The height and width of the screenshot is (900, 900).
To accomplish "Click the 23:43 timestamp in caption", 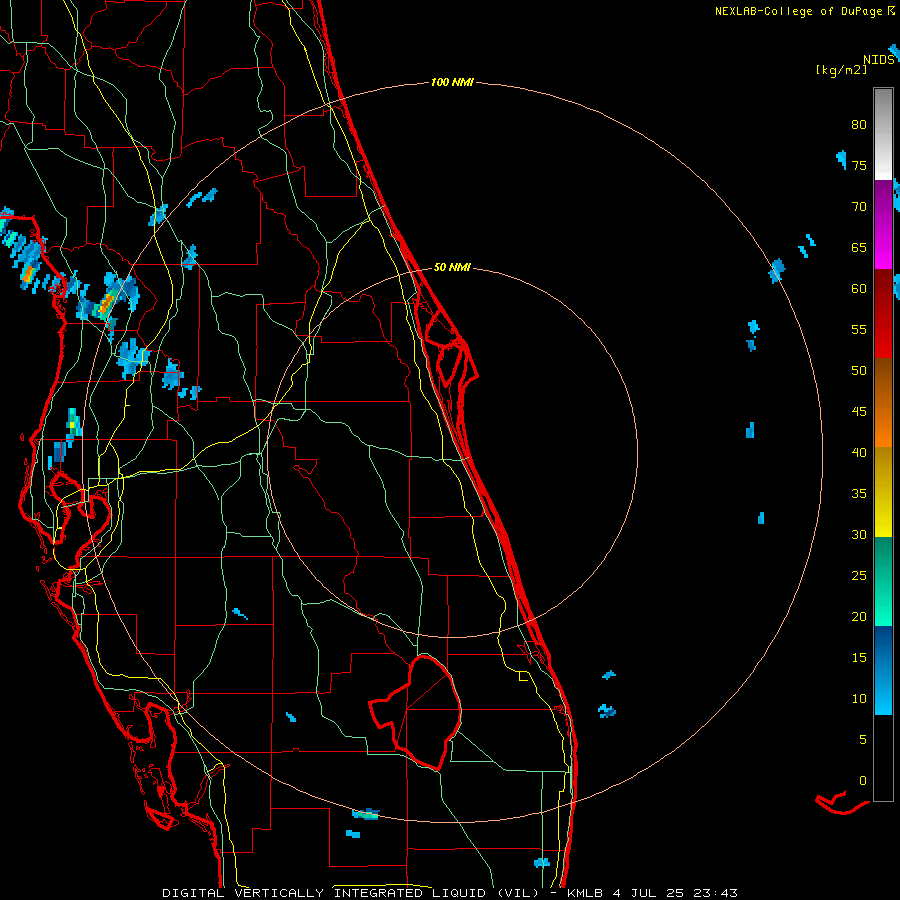I will pos(717,893).
